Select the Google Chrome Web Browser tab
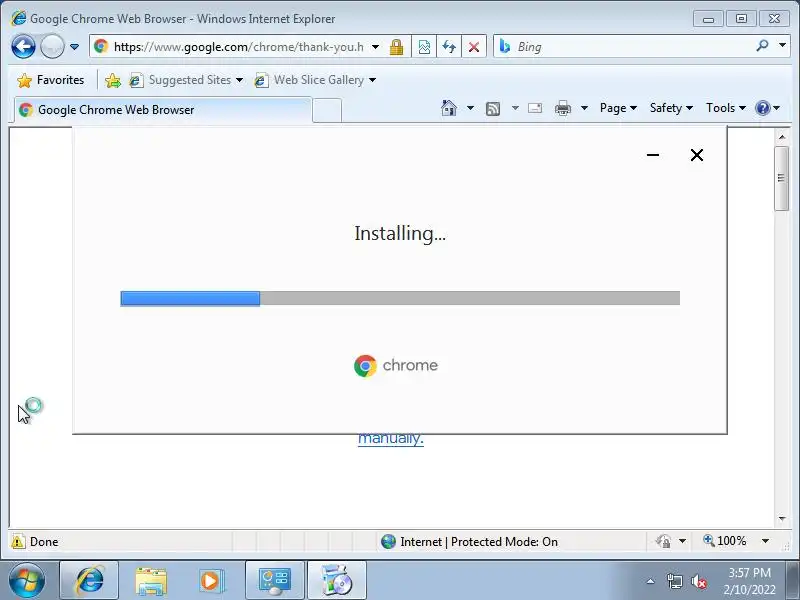 (163, 110)
